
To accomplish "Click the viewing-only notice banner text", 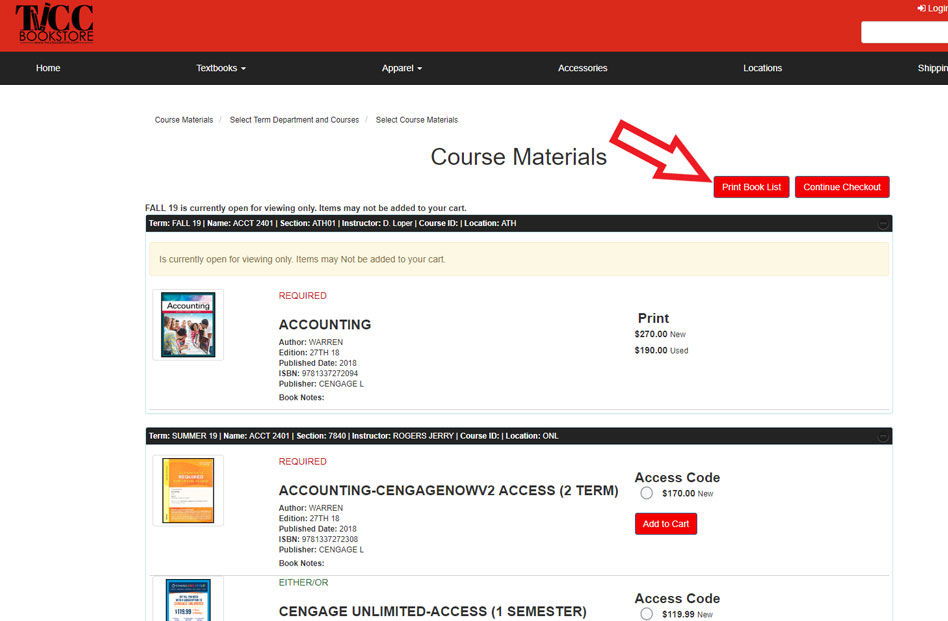I will click(x=302, y=259).
